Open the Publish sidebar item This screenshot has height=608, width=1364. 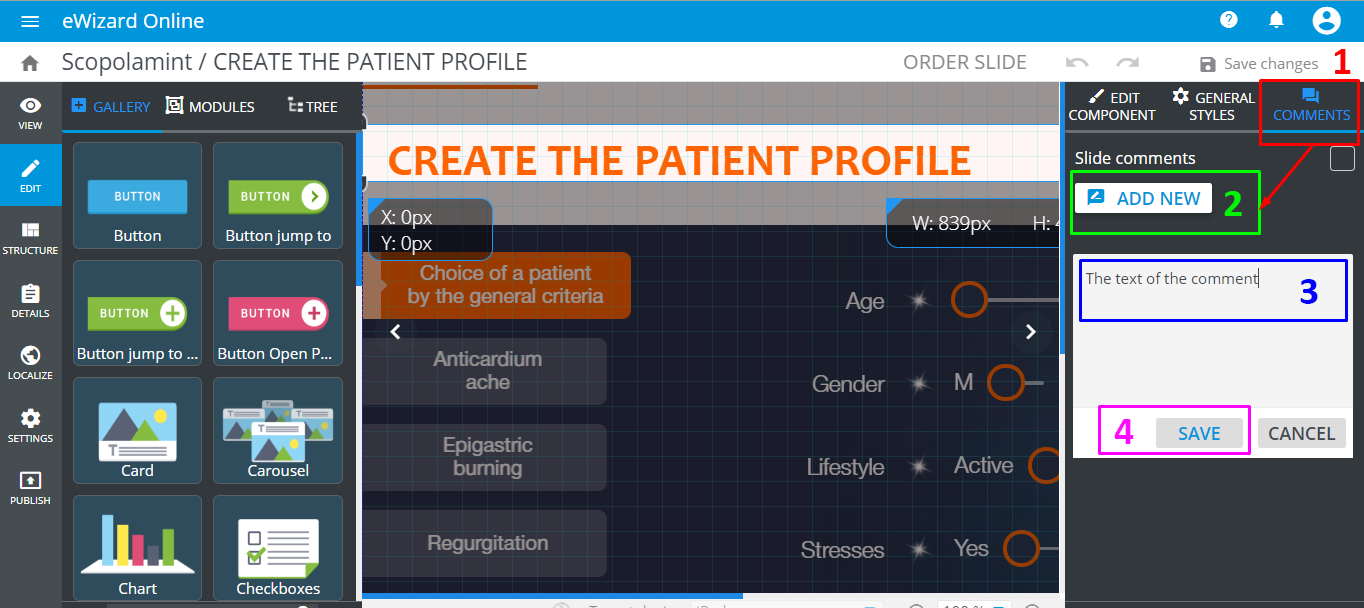tap(30, 487)
